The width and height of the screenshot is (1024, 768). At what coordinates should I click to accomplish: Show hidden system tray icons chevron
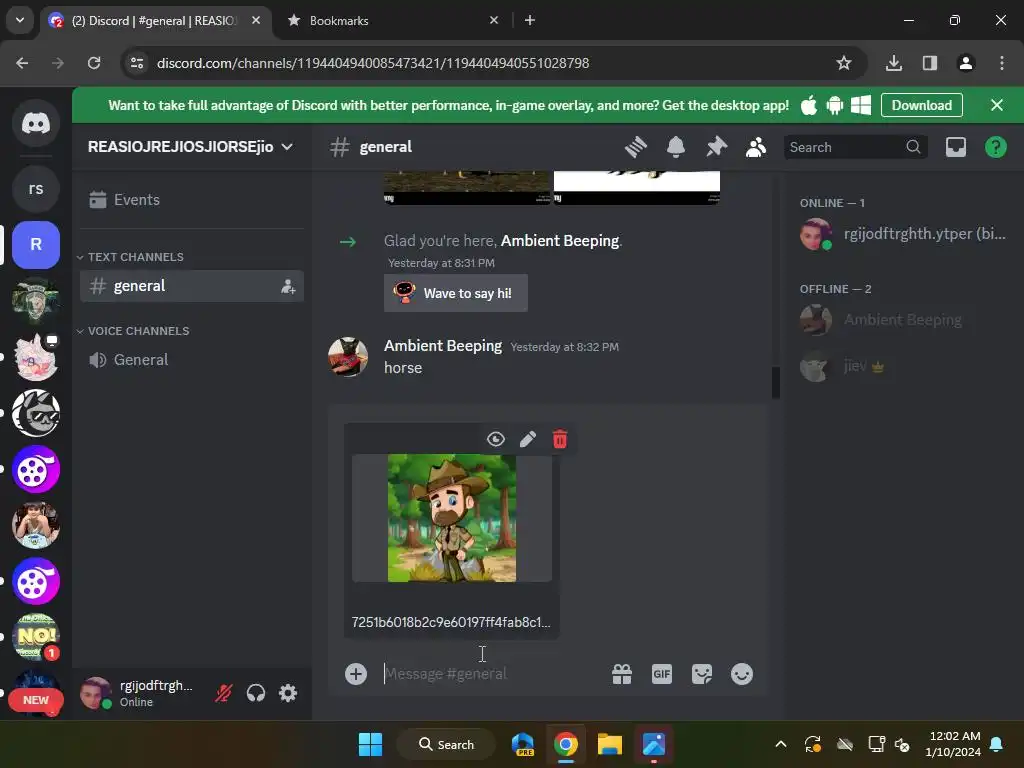click(780, 744)
